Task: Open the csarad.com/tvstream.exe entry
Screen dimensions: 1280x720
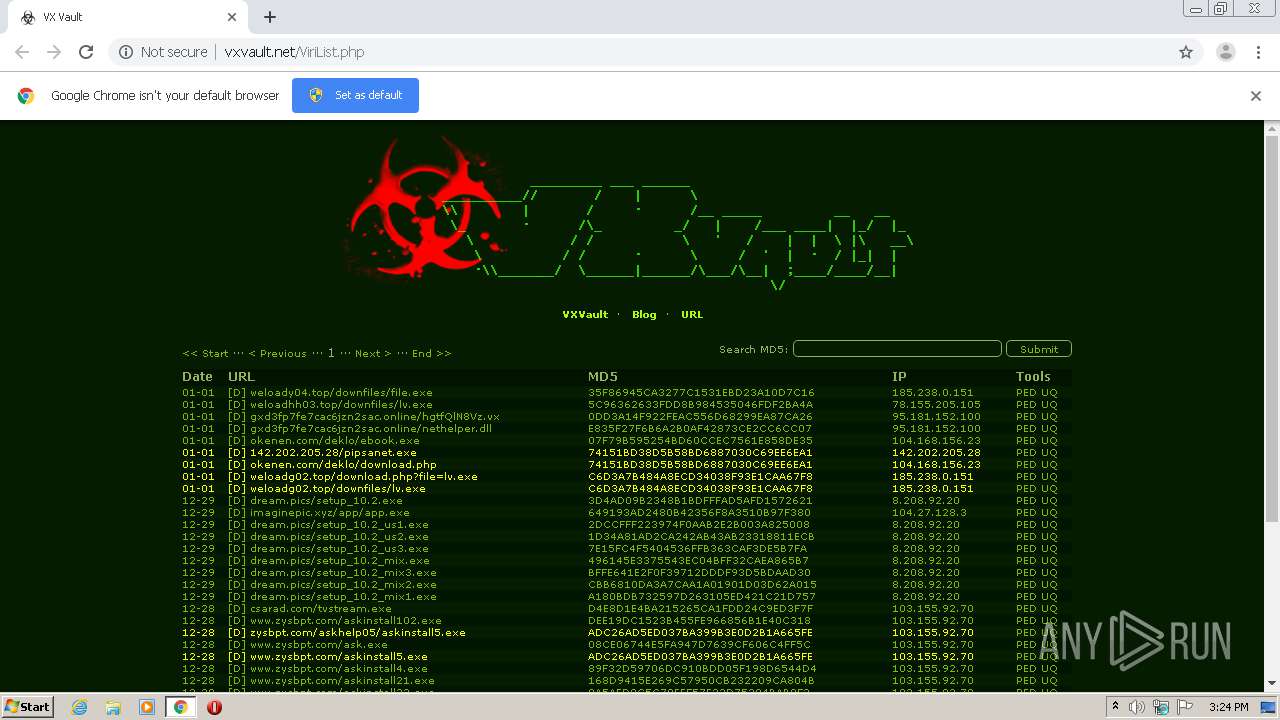Action: tap(321, 609)
